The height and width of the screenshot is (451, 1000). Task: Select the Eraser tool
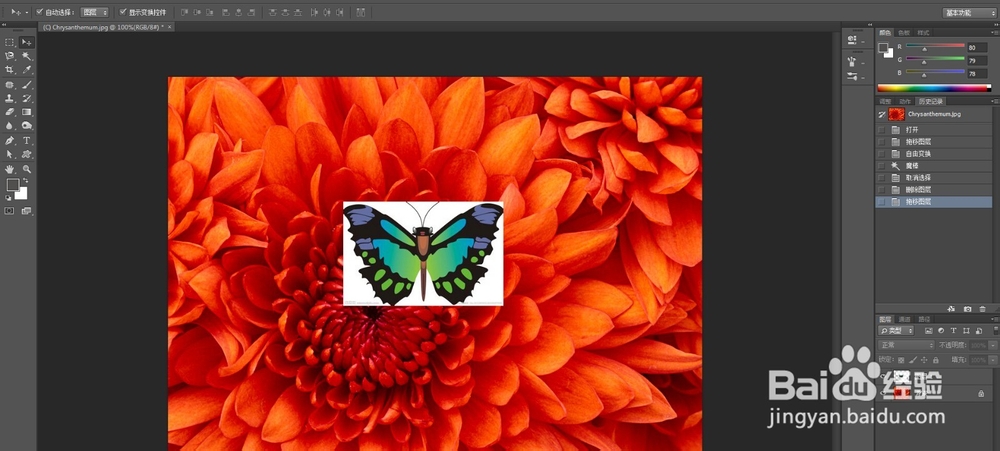click(x=10, y=112)
